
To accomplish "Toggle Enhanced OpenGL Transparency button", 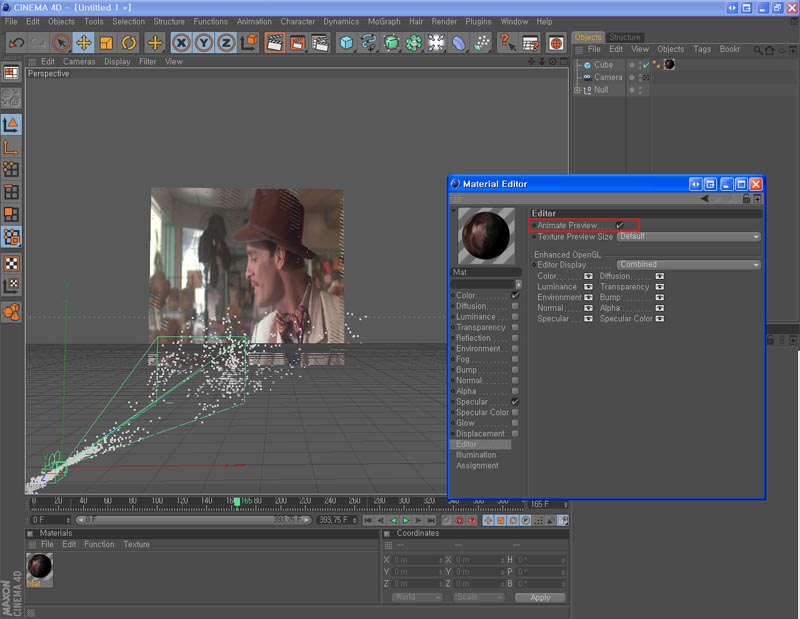I will 660,287.
